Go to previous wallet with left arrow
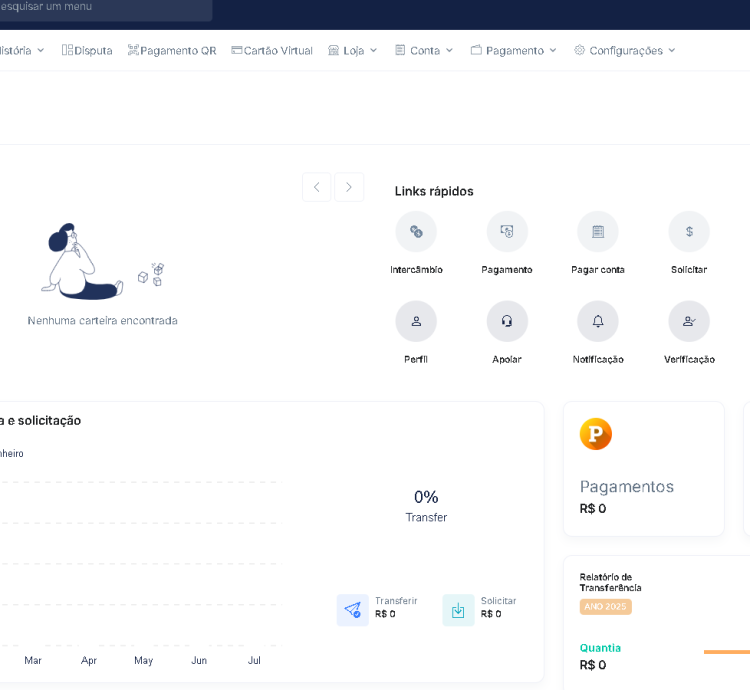The image size is (750, 690). click(317, 187)
